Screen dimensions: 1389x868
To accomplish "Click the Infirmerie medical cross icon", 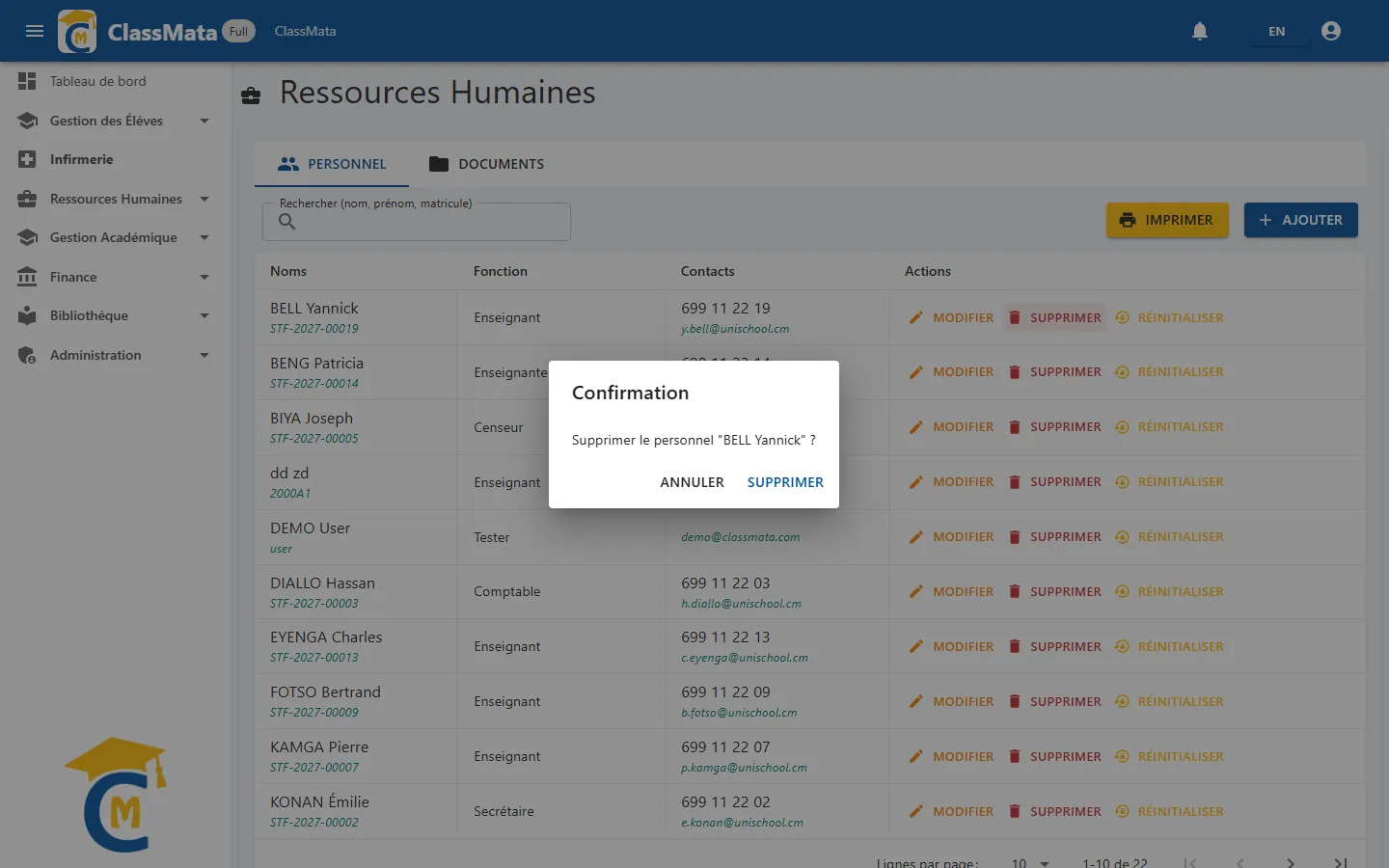I will click(27, 159).
